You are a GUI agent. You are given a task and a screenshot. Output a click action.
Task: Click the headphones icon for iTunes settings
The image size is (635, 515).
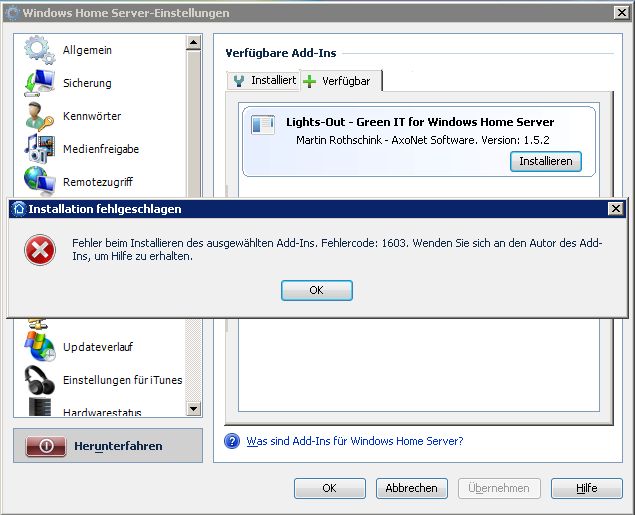pyautogui.click(x=39, y=380)
